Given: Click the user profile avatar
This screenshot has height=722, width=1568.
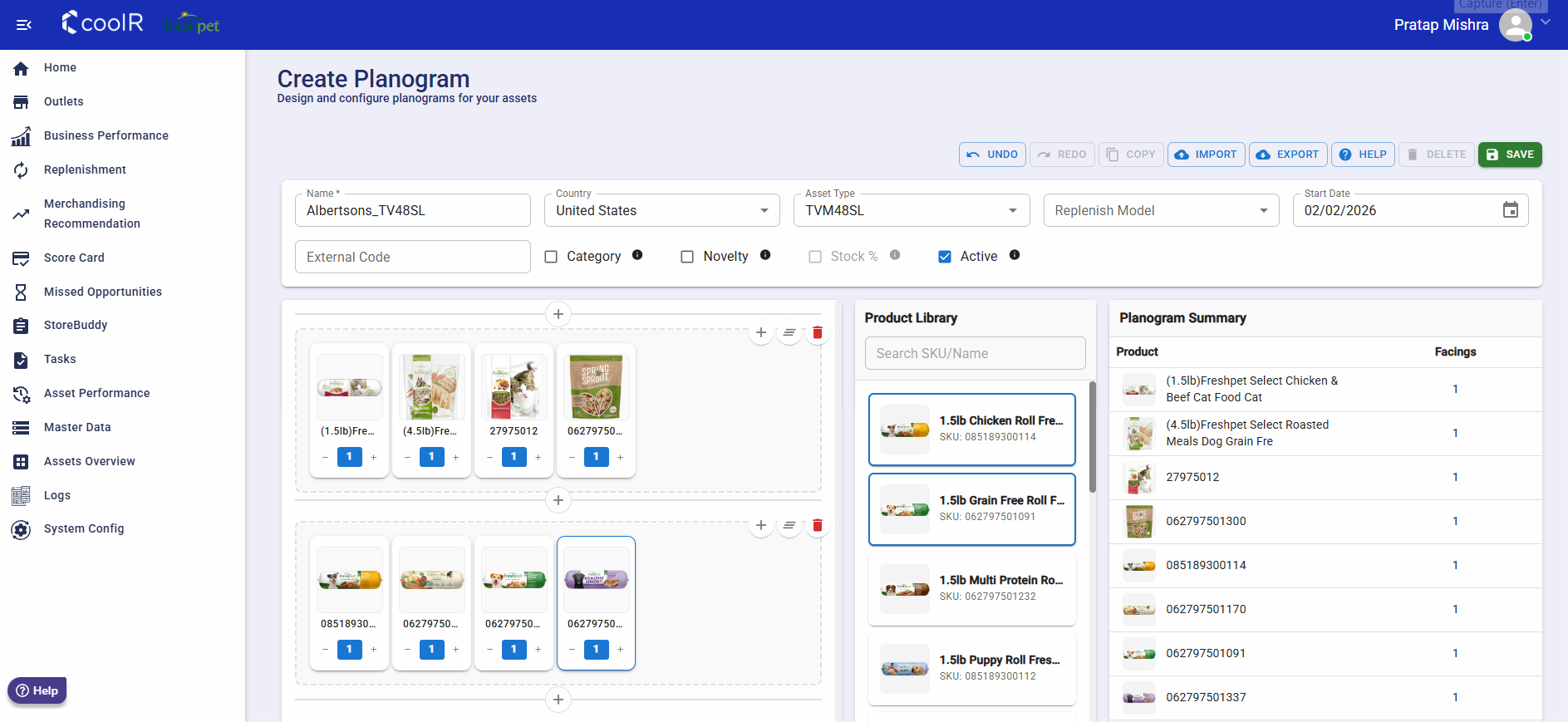Looking at the screenshot, I should pyautogui.click(x=1515, y=25).
